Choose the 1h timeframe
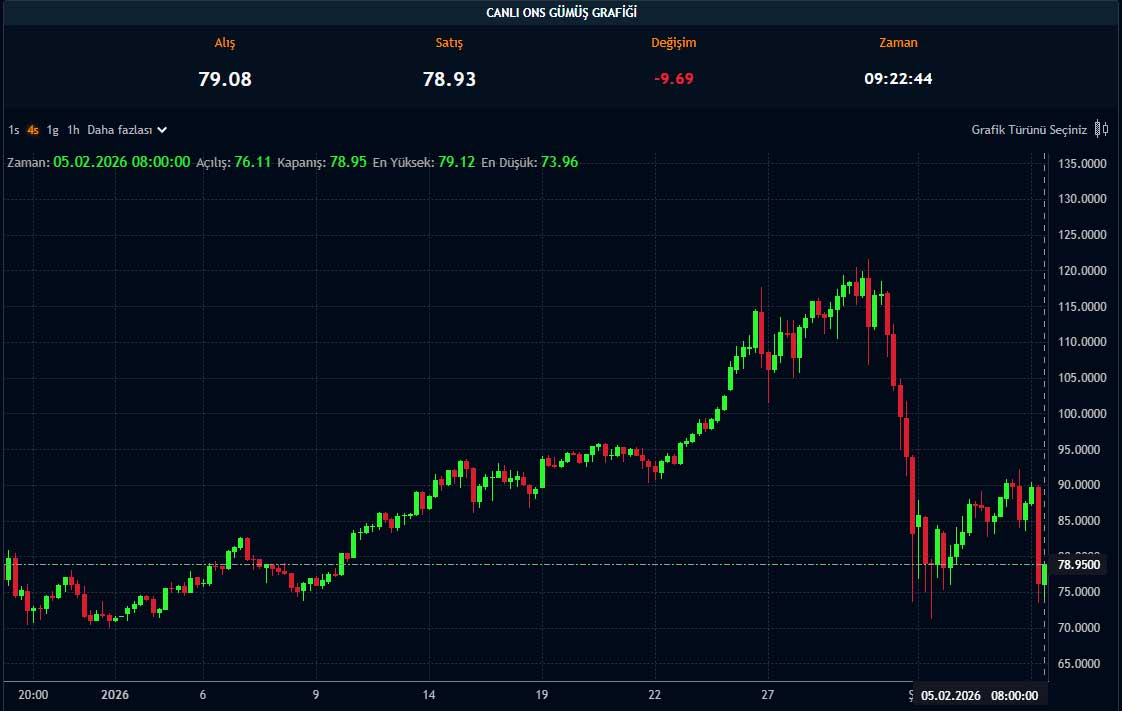 click(x=73, y=130)
